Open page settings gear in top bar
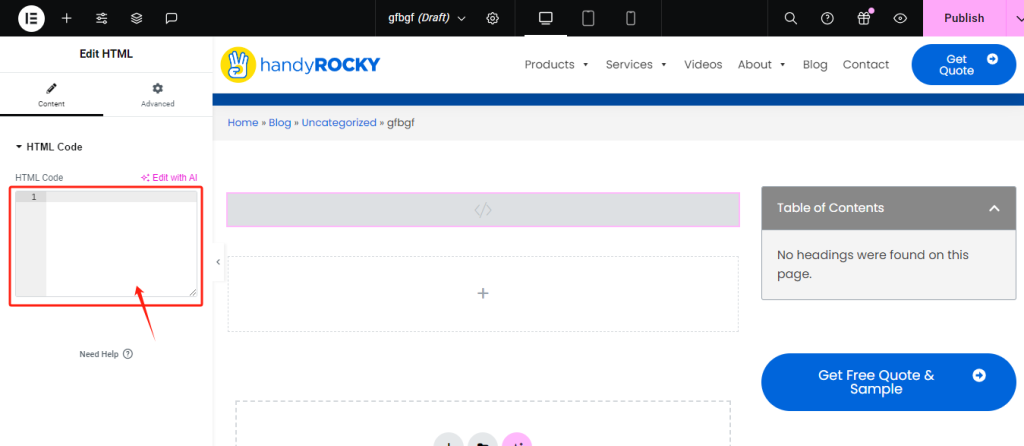The width and height of the screenshot is (1024, 446). pos(492,18)
